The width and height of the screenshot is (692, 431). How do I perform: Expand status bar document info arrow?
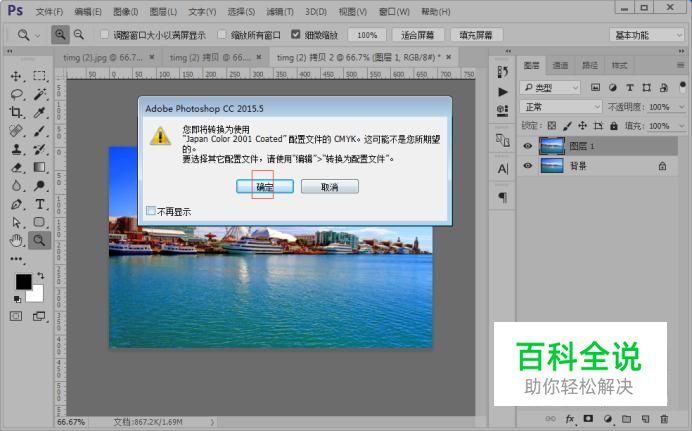[212, 422]
